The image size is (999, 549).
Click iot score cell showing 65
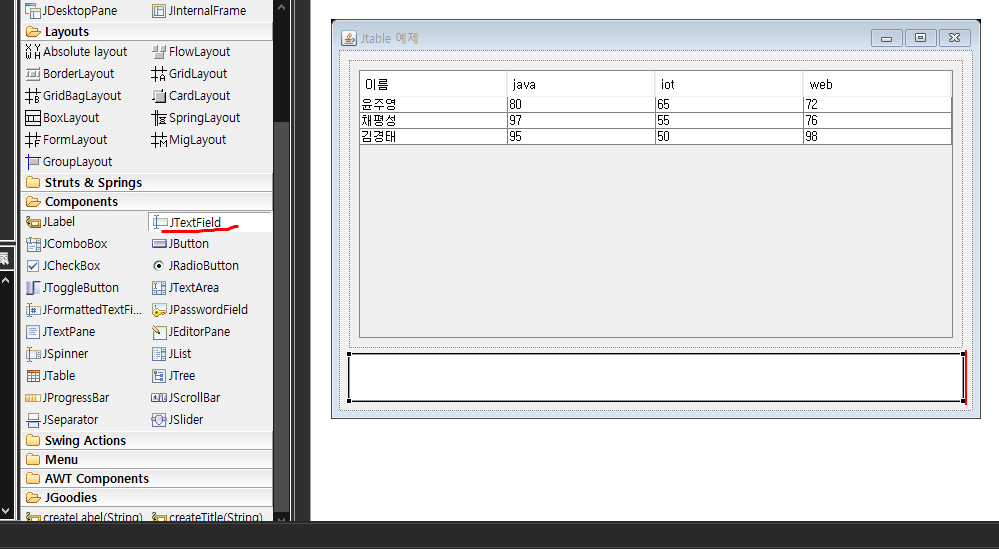[729, 104]
